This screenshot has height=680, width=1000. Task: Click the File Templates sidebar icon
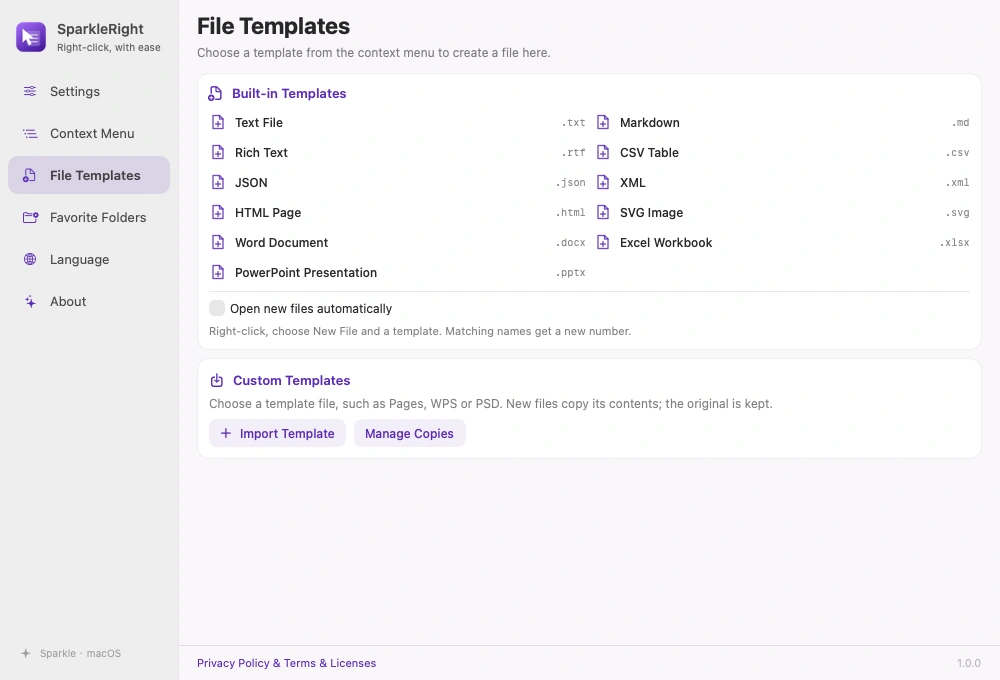click(29, 175)
